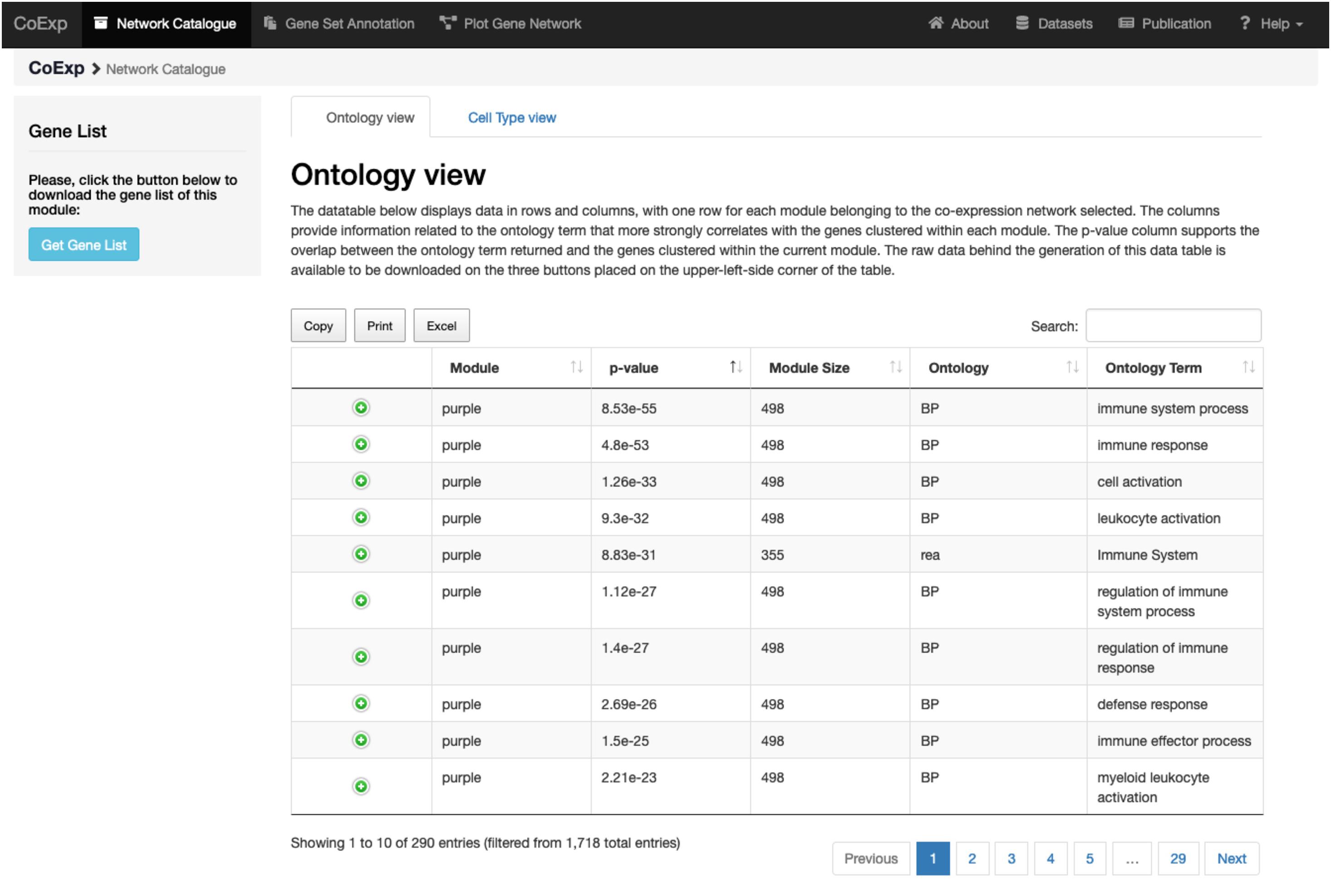Export table using Excel button
The width and height of the screenshot is (1331, 896).
441,326
